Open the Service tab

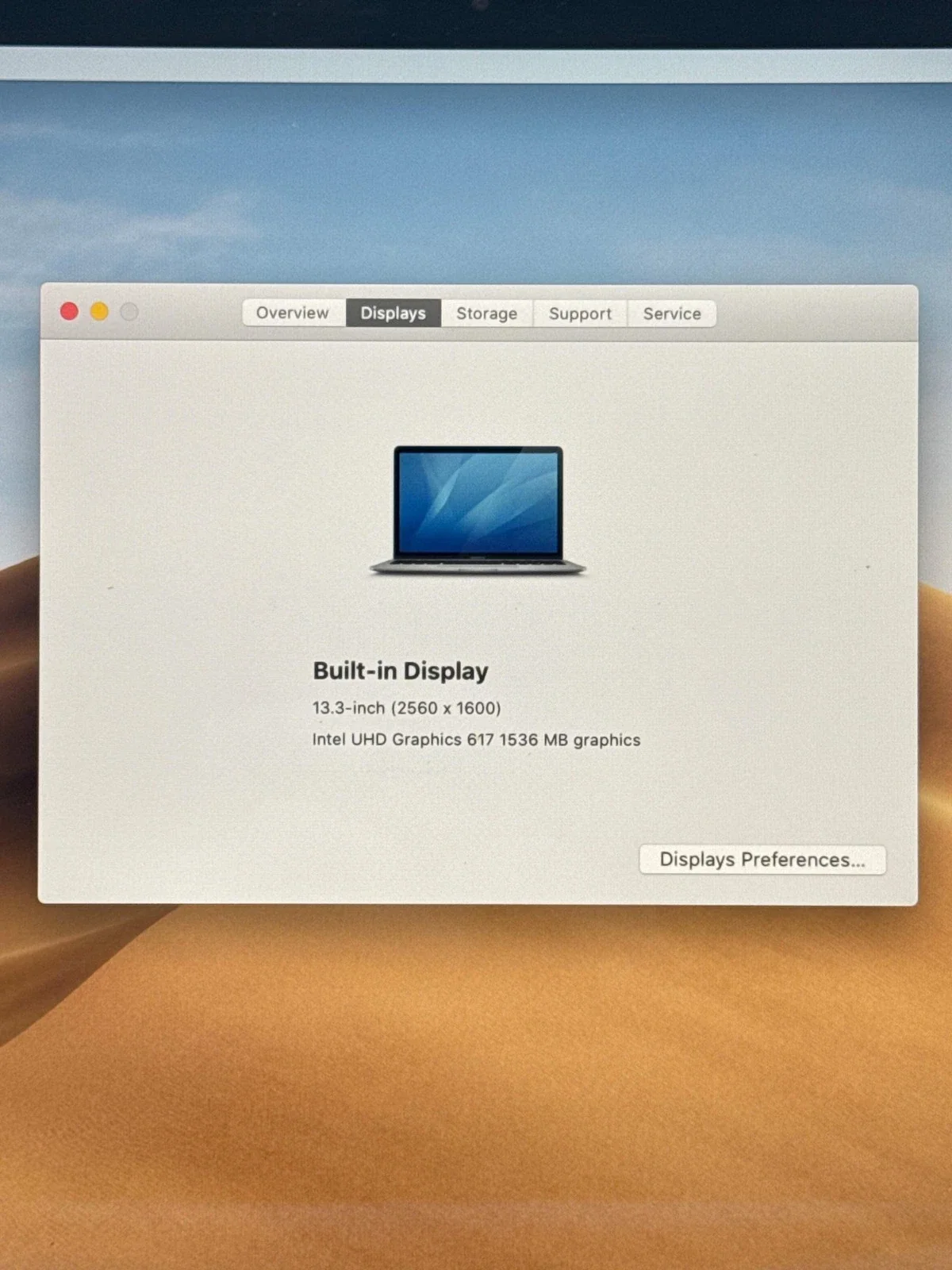pyautogui.click(x=672, y=314)
